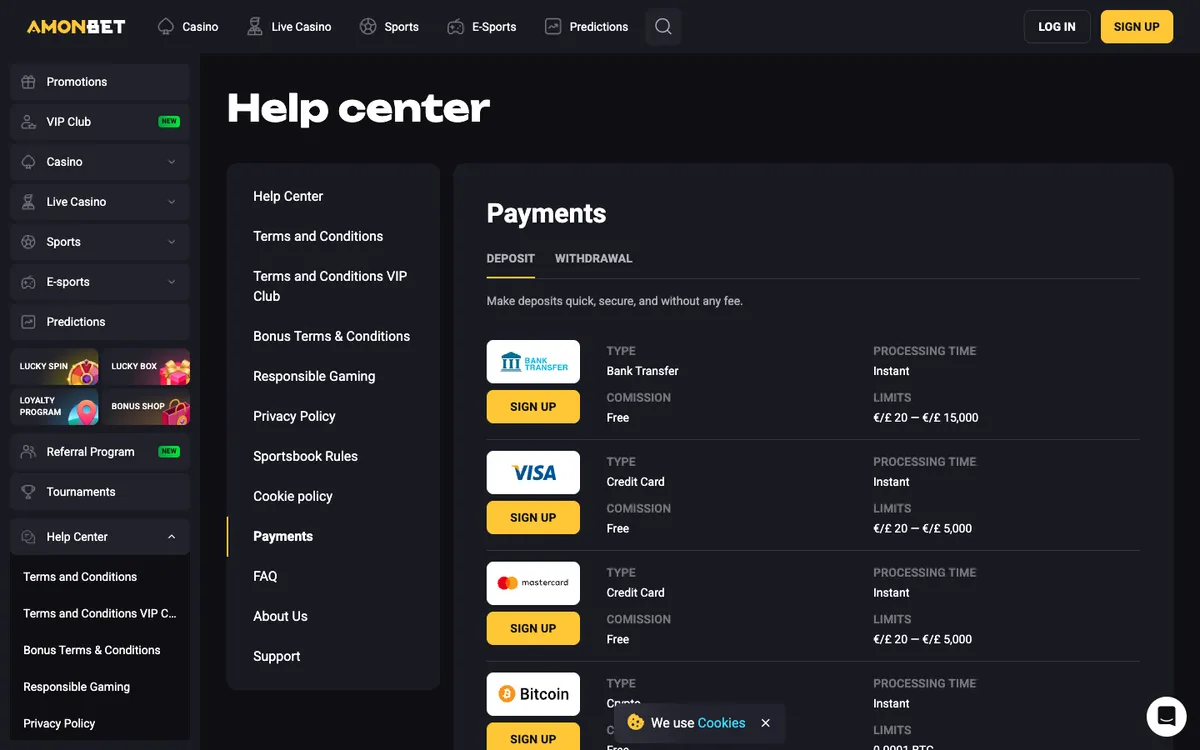
Task: Open the About Us page
Action: tap(280, 616)
